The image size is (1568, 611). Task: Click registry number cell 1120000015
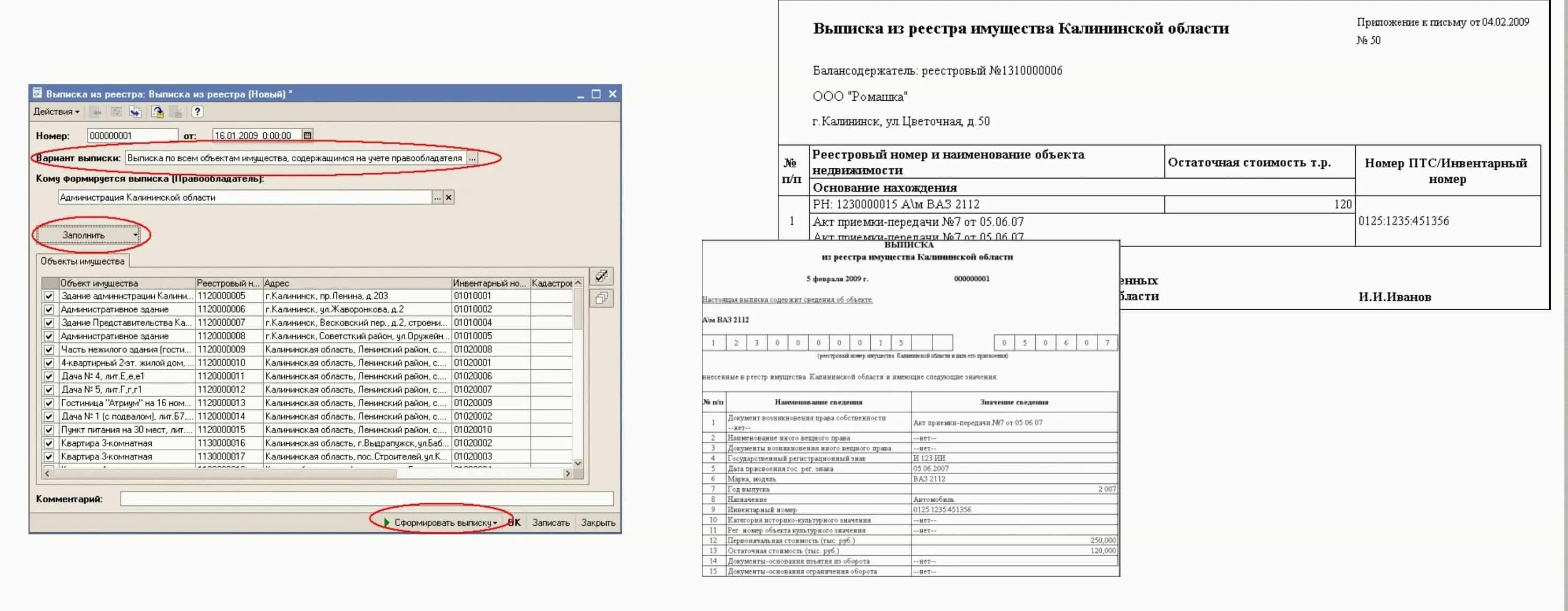(228, 430)
